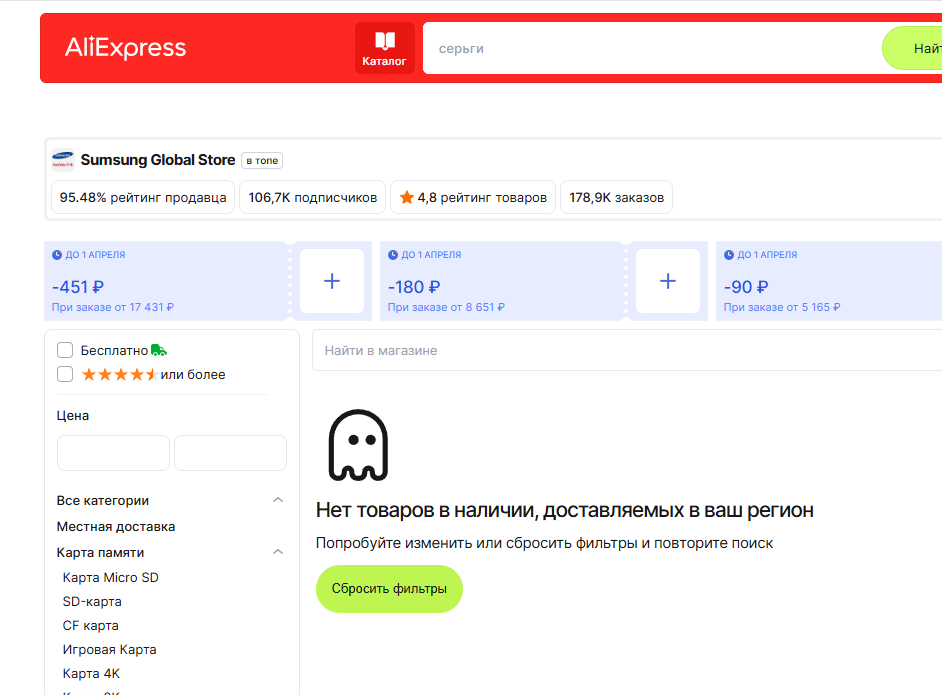Choose the CF карта category
This screenshot has width=942, height=695.
[x=91, y=625]
